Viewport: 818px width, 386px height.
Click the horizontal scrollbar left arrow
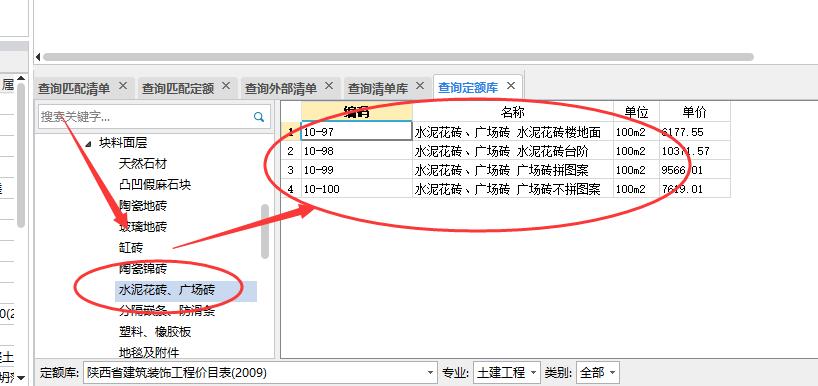point(38,57)
